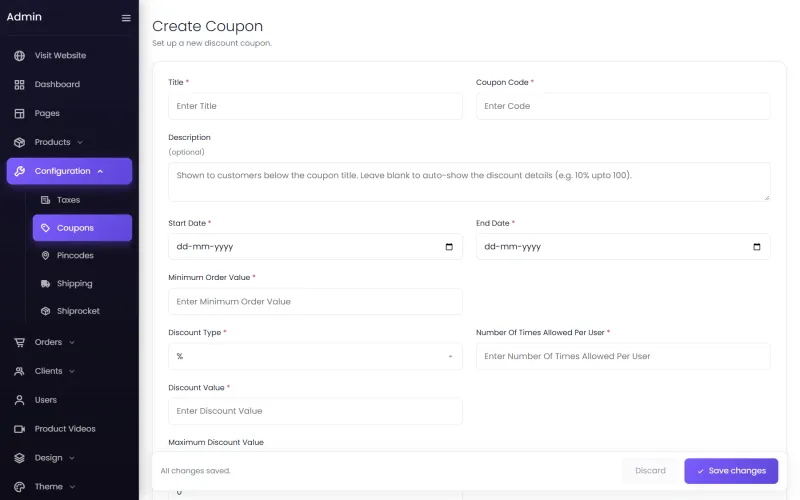Expand the Theme menu chevron

coord(72,487)
